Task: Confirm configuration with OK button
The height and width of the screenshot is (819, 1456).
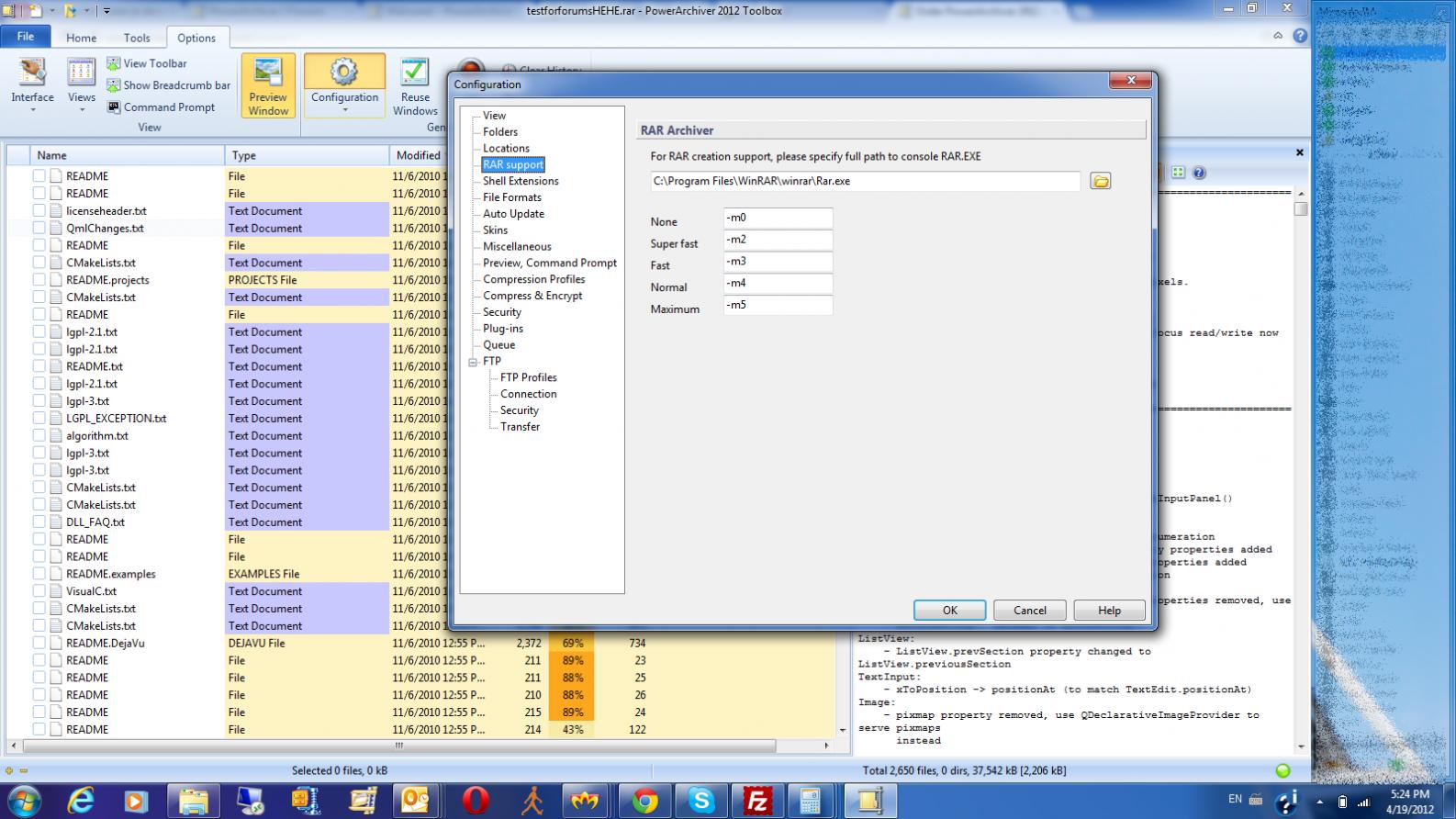Action: (x=950, y=611)
